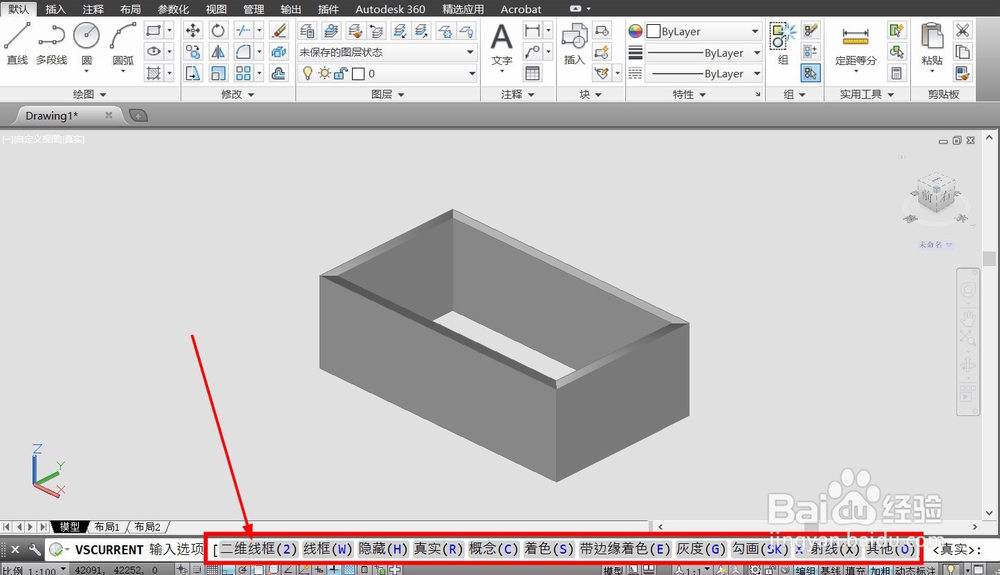Click the 插入 block insert icon
This screenshot has height=575, width=1000.
click(x=574, y=43)
